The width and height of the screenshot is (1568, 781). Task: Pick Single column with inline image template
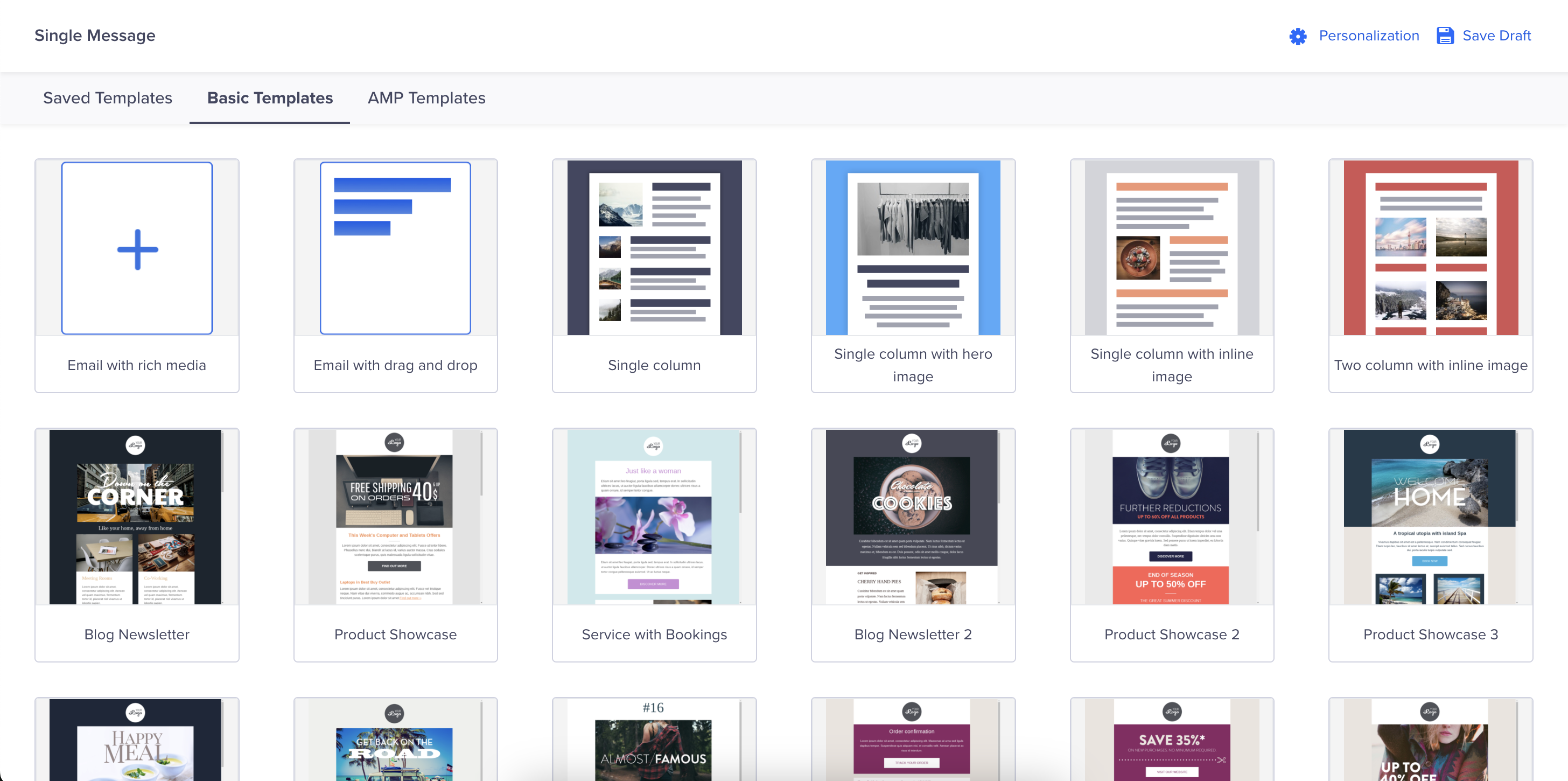pyautogui.click(x=1171, y=248)
